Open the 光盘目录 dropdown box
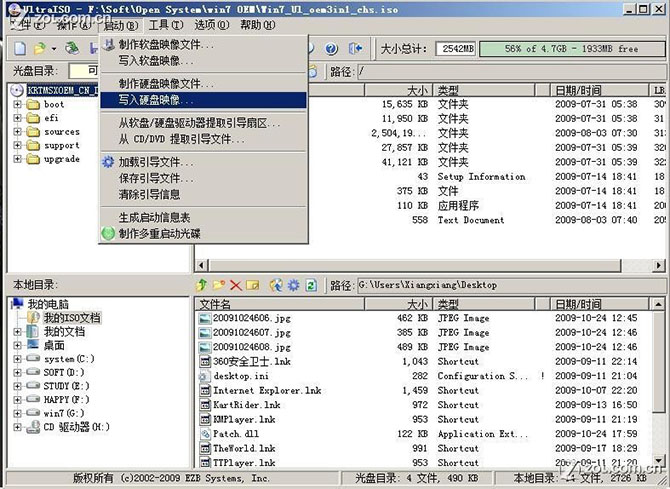 click(x=85, y=71)
